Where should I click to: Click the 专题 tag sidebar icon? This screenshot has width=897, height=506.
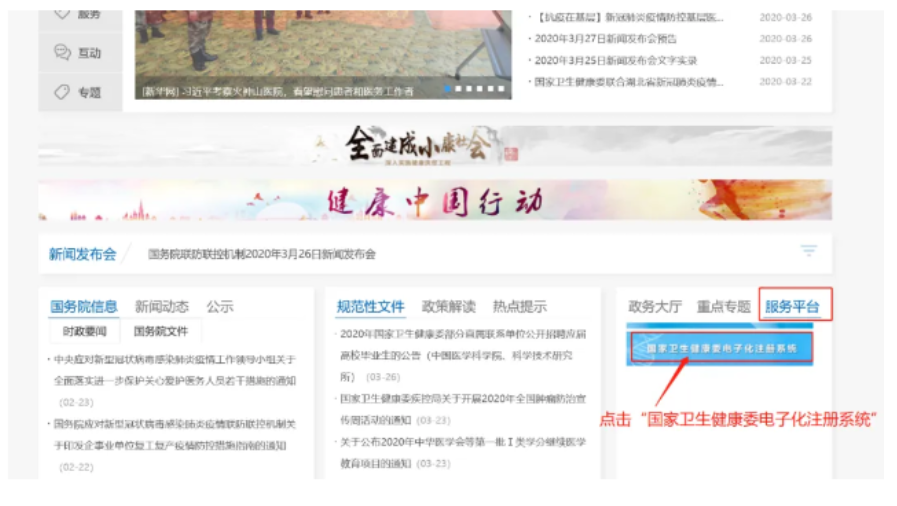63,92
